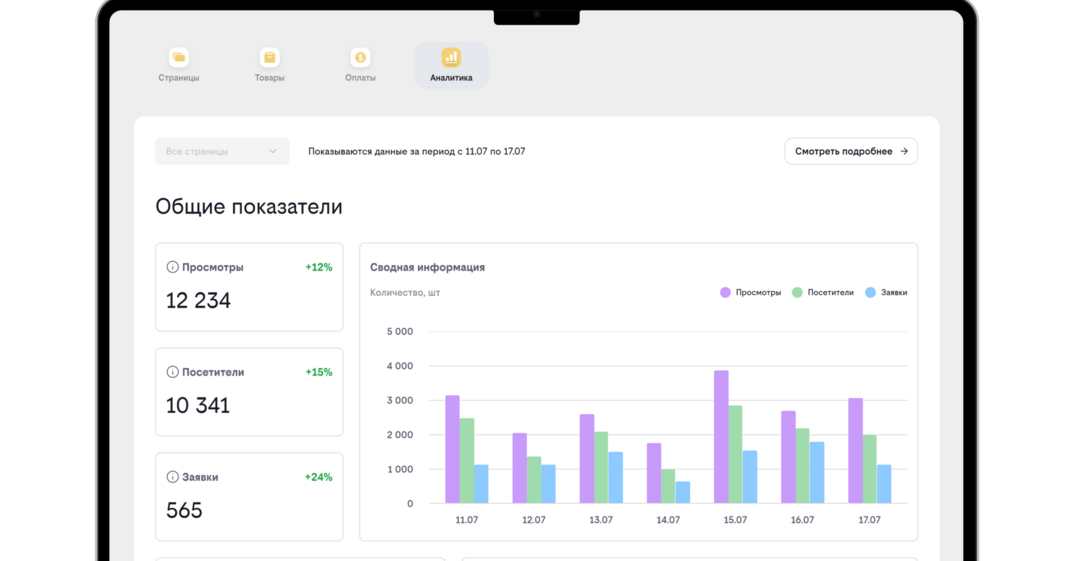
Task: Click the 3 000 y-axis label
Action: point(400,400)
